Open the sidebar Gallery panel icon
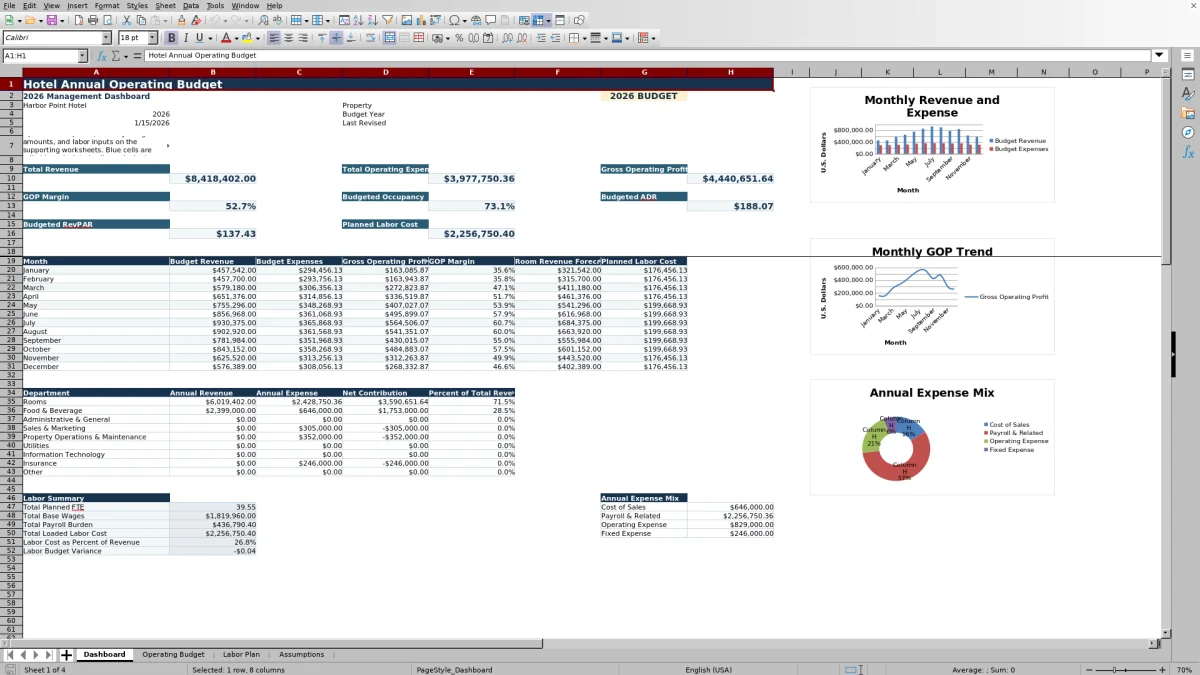Image resolution: width=1200 pixels, height=675 pixels. tap(1188, 113)
